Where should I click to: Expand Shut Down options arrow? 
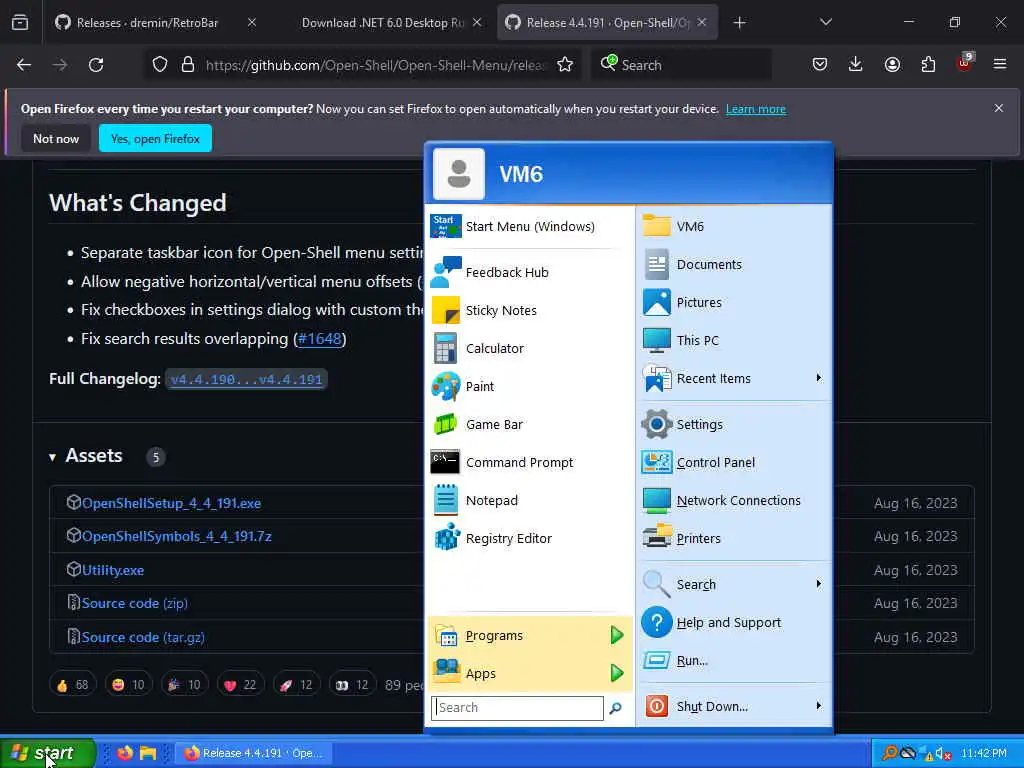[x=818, y=706]
